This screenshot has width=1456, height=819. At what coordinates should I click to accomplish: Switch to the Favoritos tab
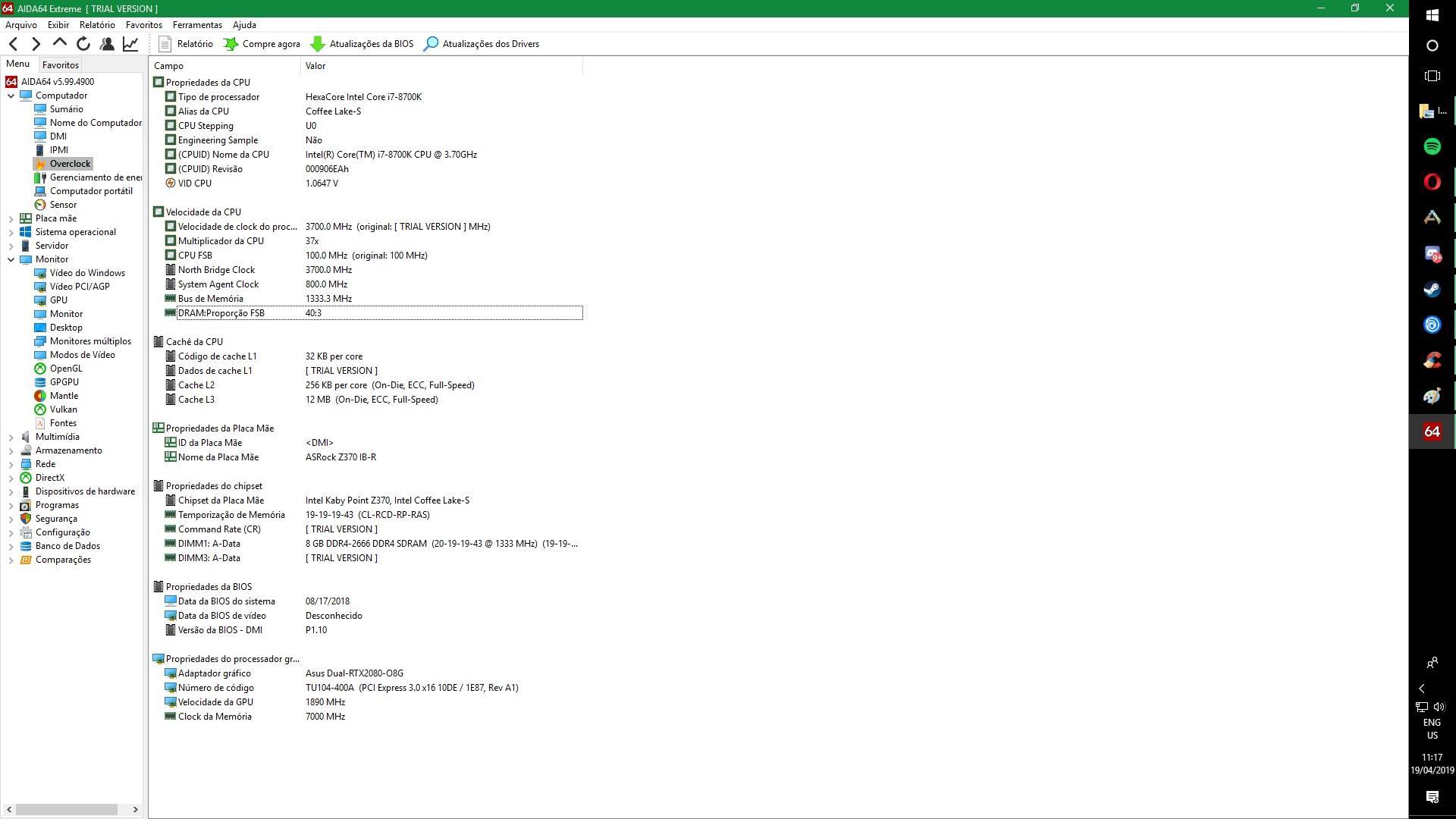(x=61, y=65)
